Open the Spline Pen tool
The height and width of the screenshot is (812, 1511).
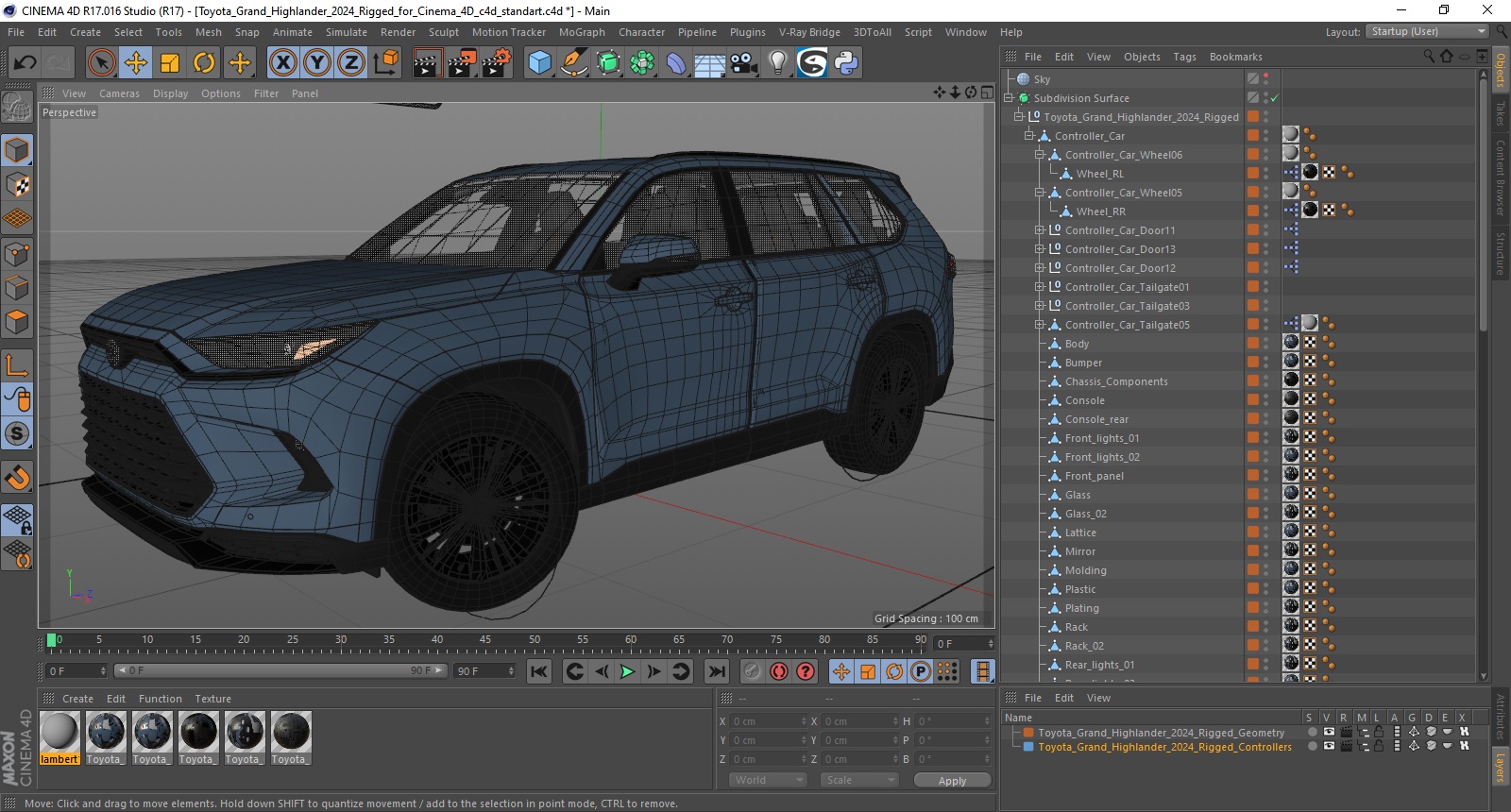[573, 63]
